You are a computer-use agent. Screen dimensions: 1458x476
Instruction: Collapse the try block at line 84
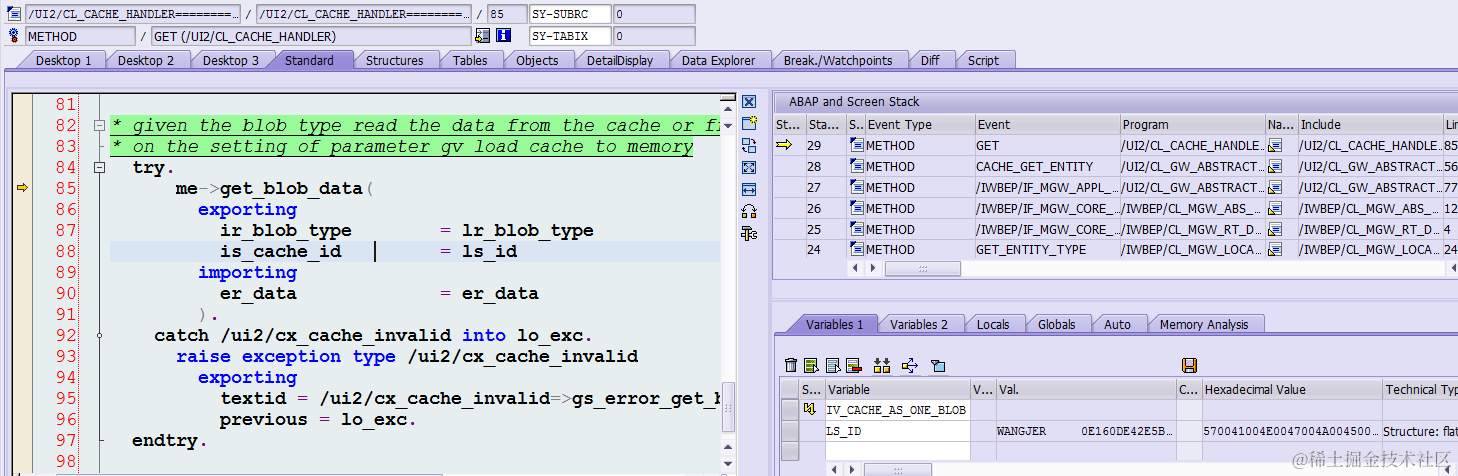tap(98, 168)
